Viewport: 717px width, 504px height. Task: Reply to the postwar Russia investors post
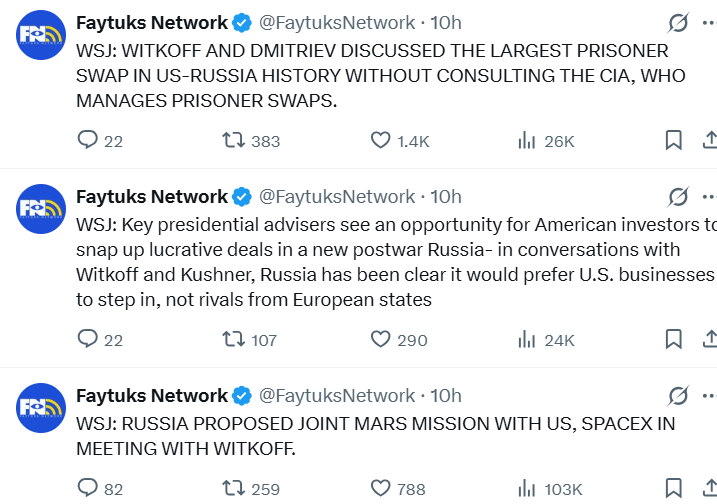(x=88, y=340)
